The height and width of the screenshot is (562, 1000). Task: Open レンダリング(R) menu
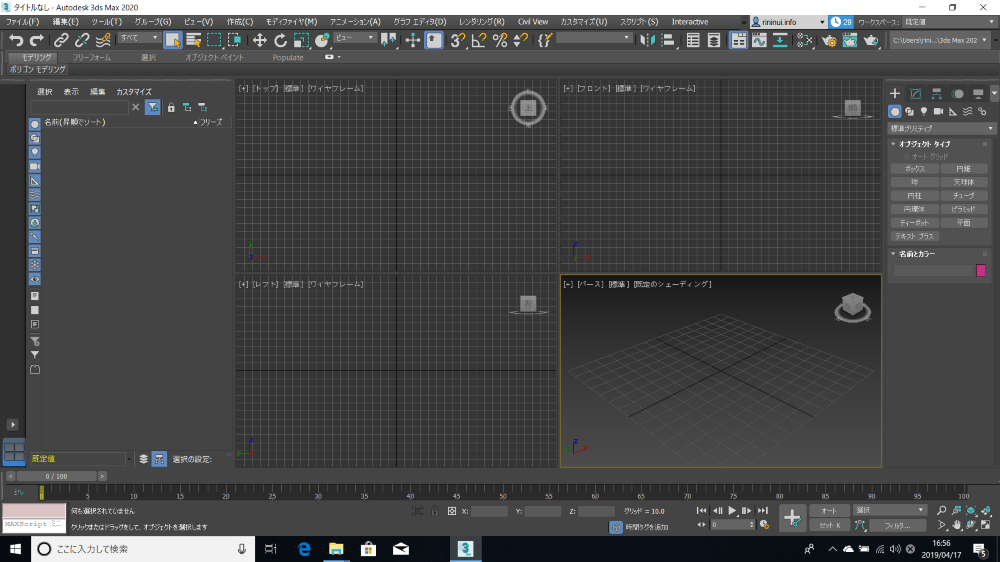tap(482, 22)
